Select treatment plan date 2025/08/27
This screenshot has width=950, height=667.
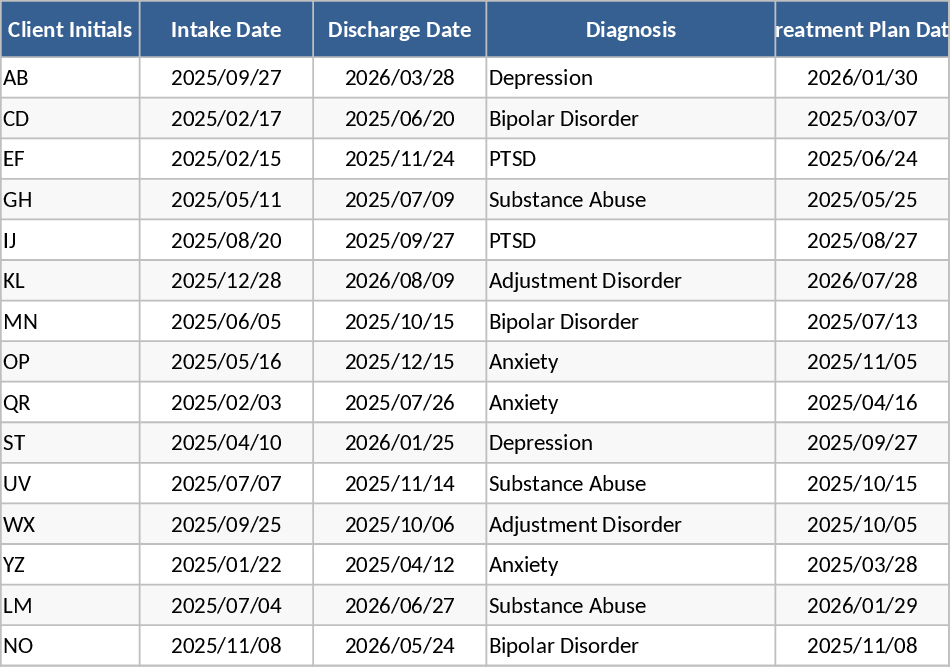861,241
